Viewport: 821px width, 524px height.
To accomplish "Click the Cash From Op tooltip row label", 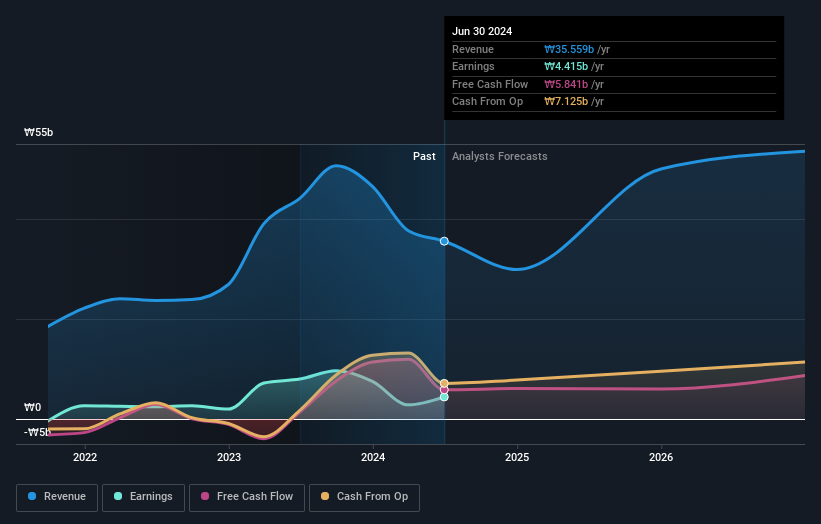I will pyautogui.click(x=487, y=102).
